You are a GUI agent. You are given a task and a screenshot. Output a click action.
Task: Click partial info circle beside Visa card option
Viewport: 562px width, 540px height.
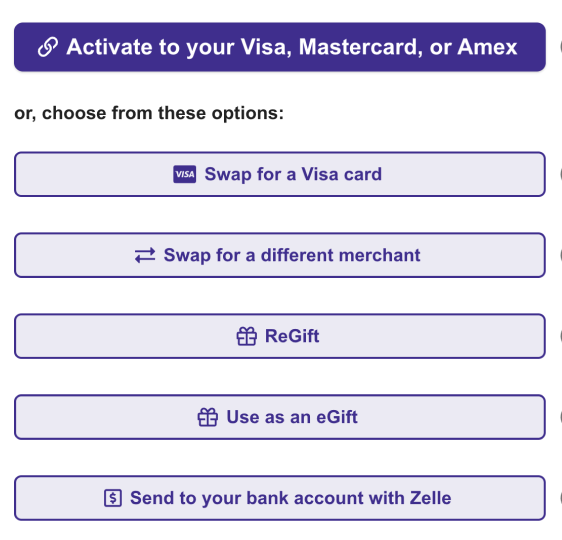pyautogui.click(x=561, y=174)
